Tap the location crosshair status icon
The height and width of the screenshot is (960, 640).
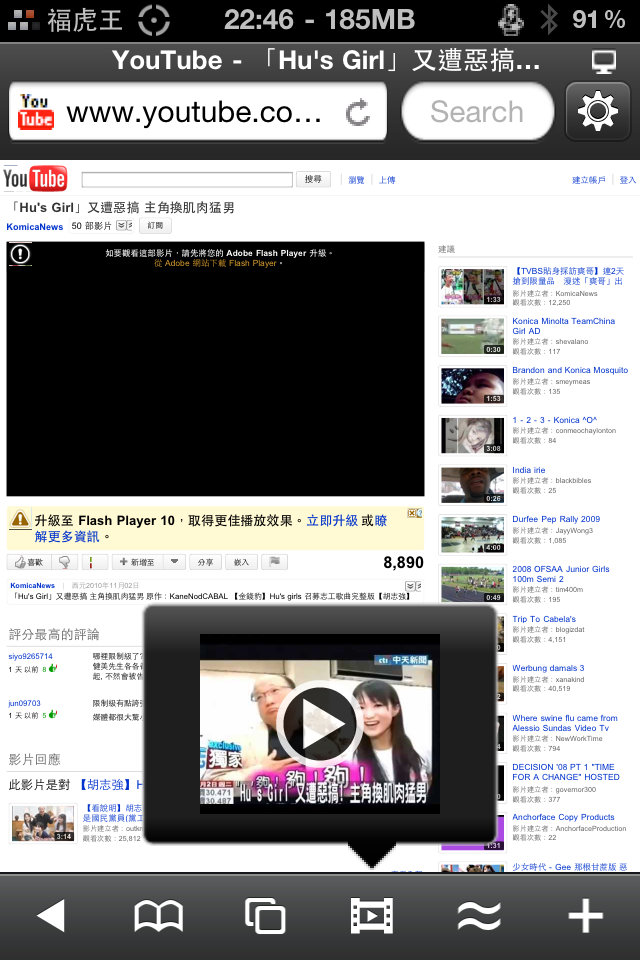click(x=154, y=20)
